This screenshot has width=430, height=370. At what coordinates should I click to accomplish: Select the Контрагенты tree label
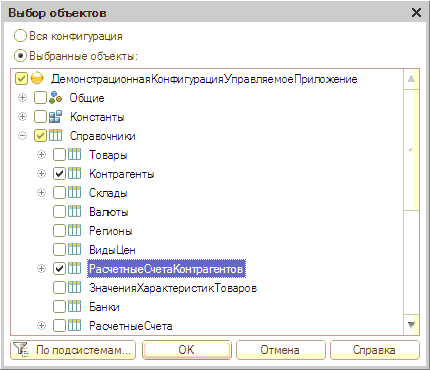[x=121, y=174]
